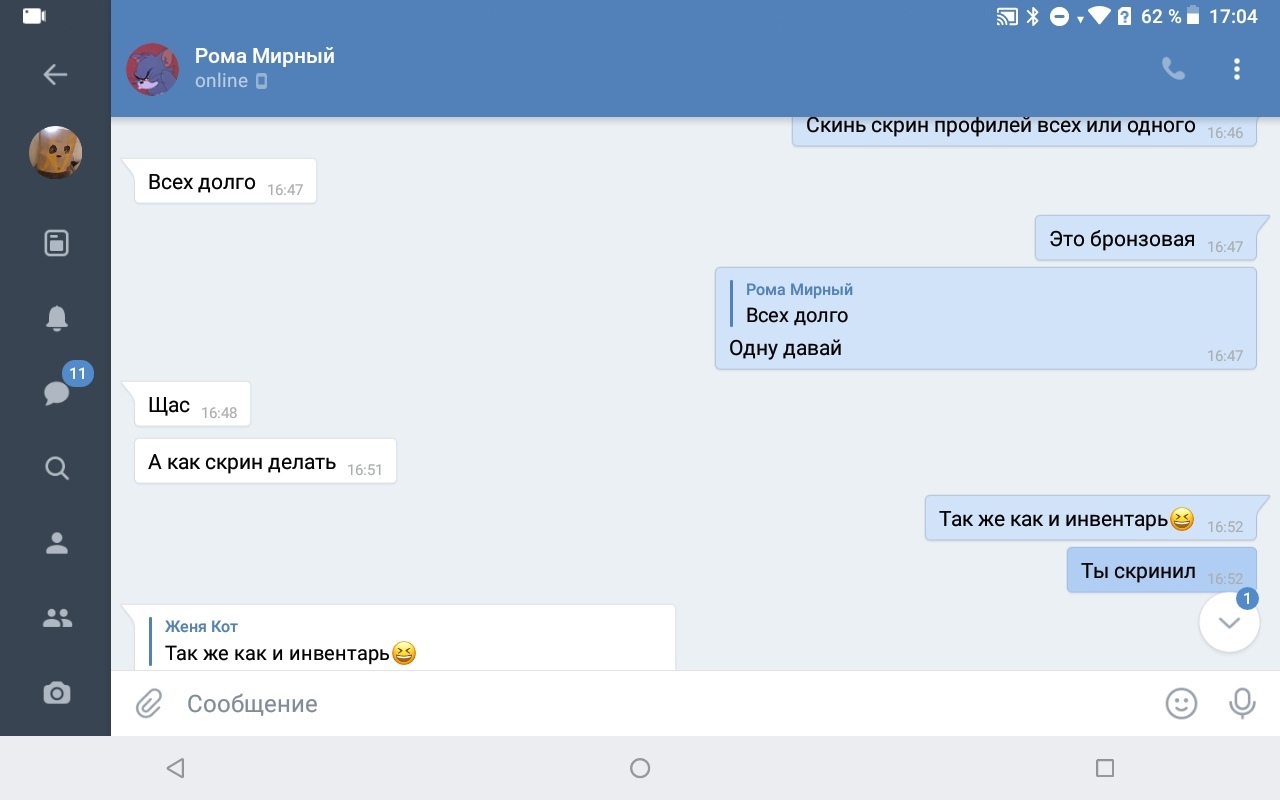Open the emoji smiley picker
1280x800 pixels.
coord(1181,704)
